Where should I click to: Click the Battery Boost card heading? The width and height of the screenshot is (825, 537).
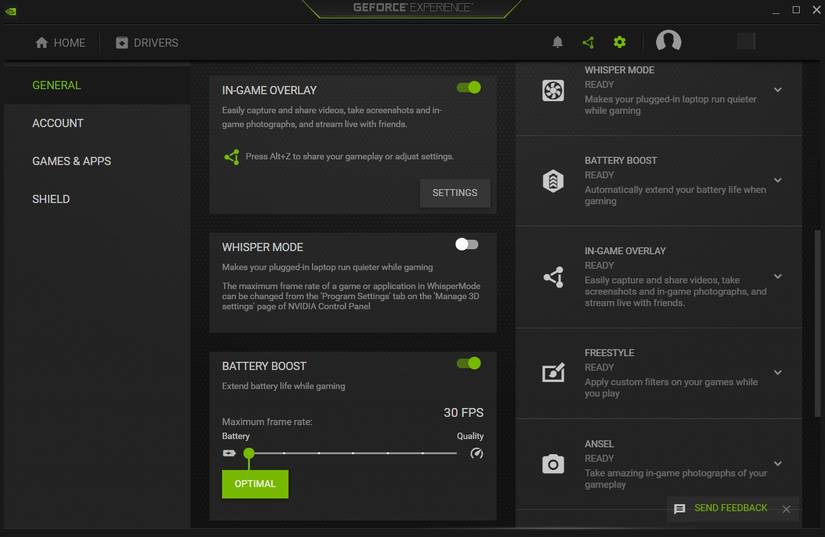tap(264, 366)
